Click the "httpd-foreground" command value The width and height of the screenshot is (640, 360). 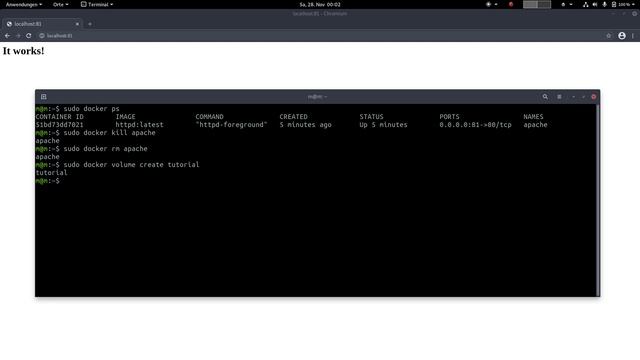pos(231,125)
